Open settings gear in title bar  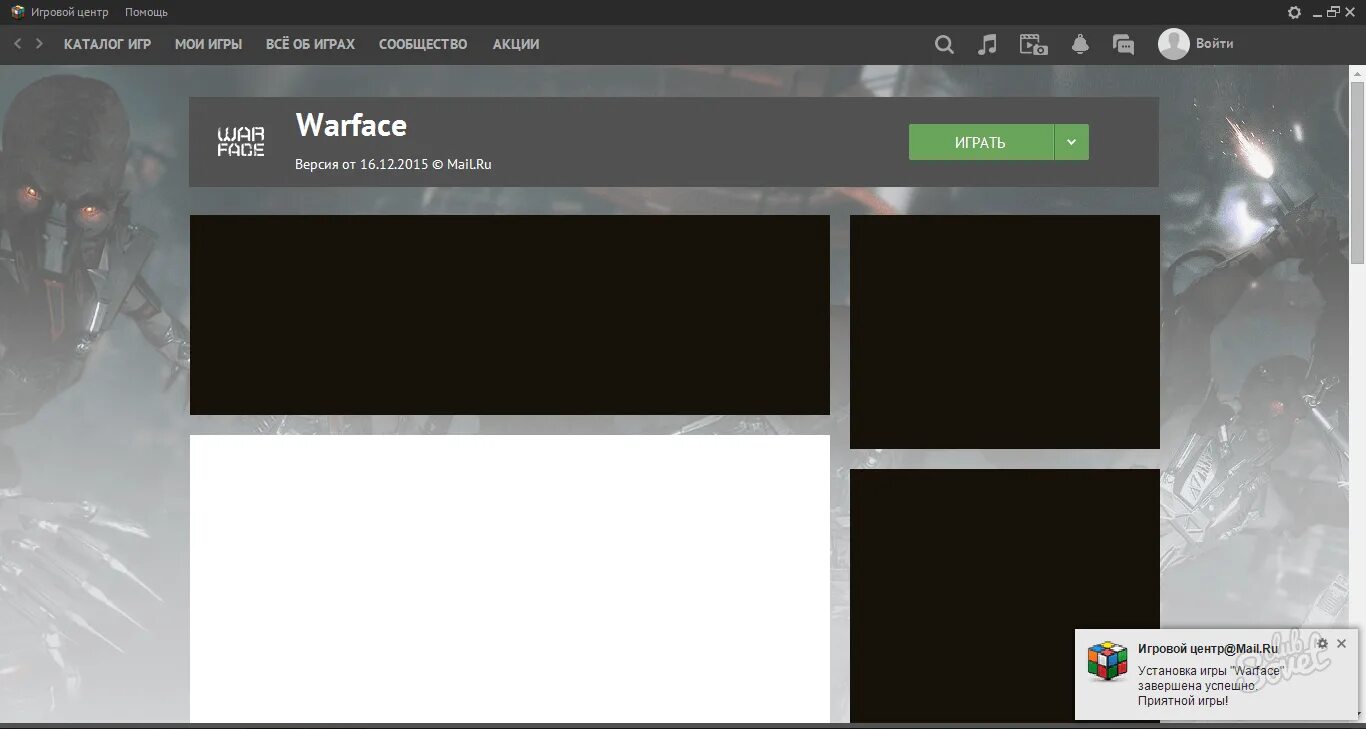click(x=1295, y=12)
